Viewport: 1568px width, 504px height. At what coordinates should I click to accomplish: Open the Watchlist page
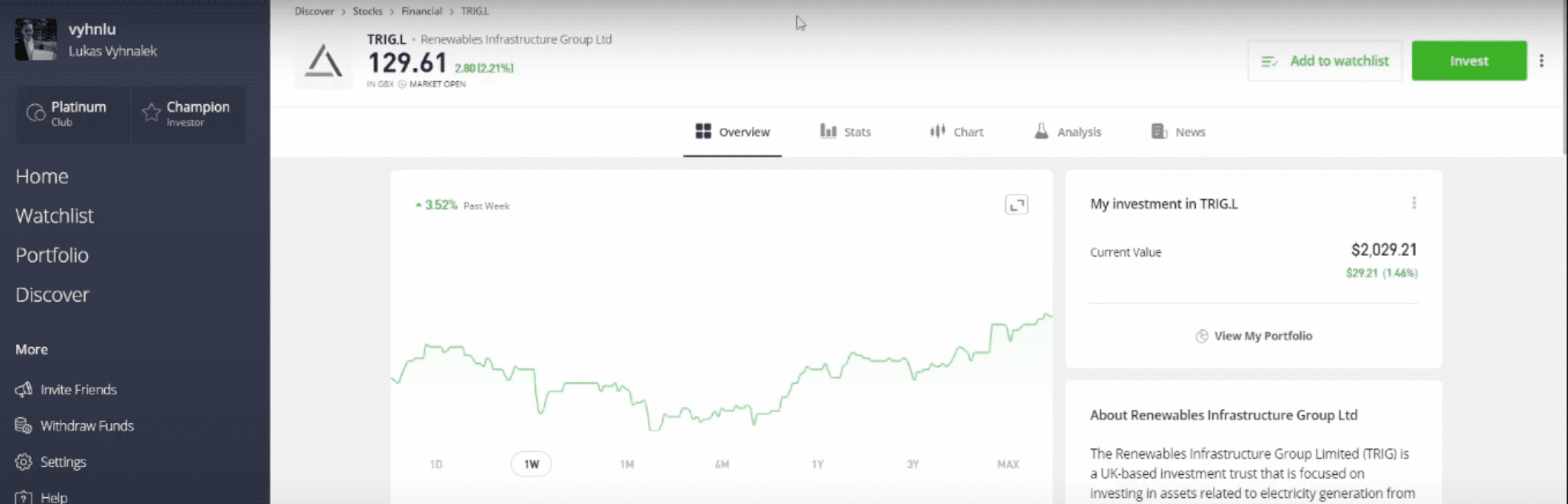click(54, 216)
